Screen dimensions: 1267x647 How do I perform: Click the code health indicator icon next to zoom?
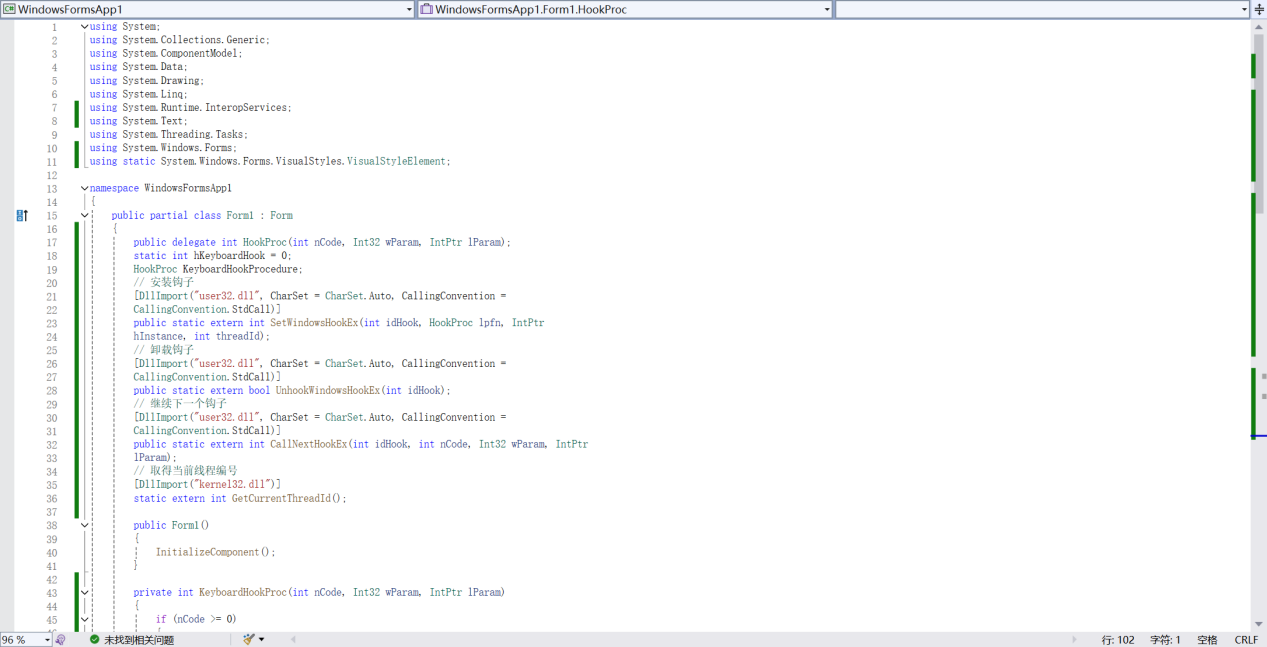(x=60, y=639)
